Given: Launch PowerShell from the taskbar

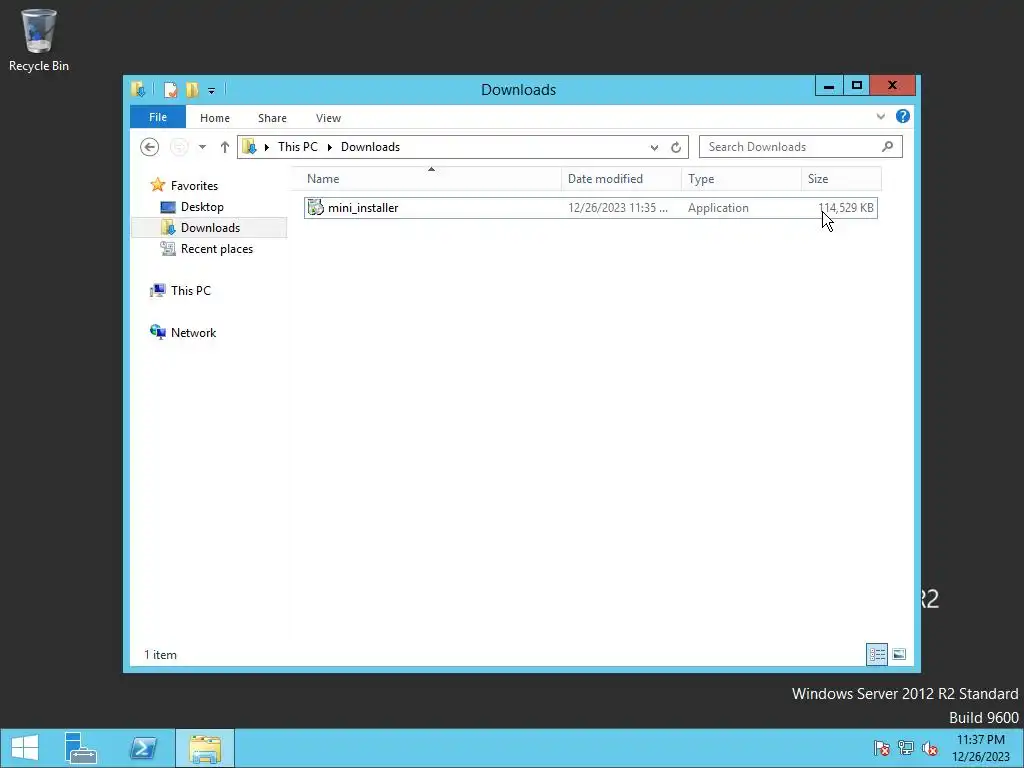Looking at the screenshot, I should (x=143, y=748).
